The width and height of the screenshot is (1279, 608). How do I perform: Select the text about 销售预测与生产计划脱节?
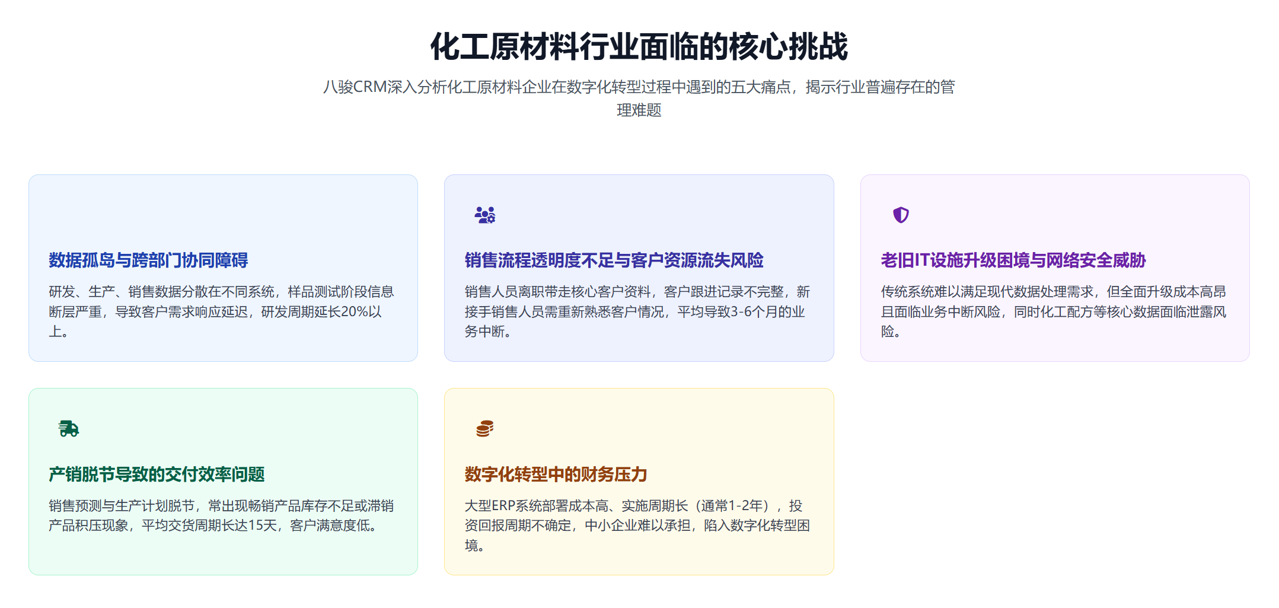coord(222,515)
